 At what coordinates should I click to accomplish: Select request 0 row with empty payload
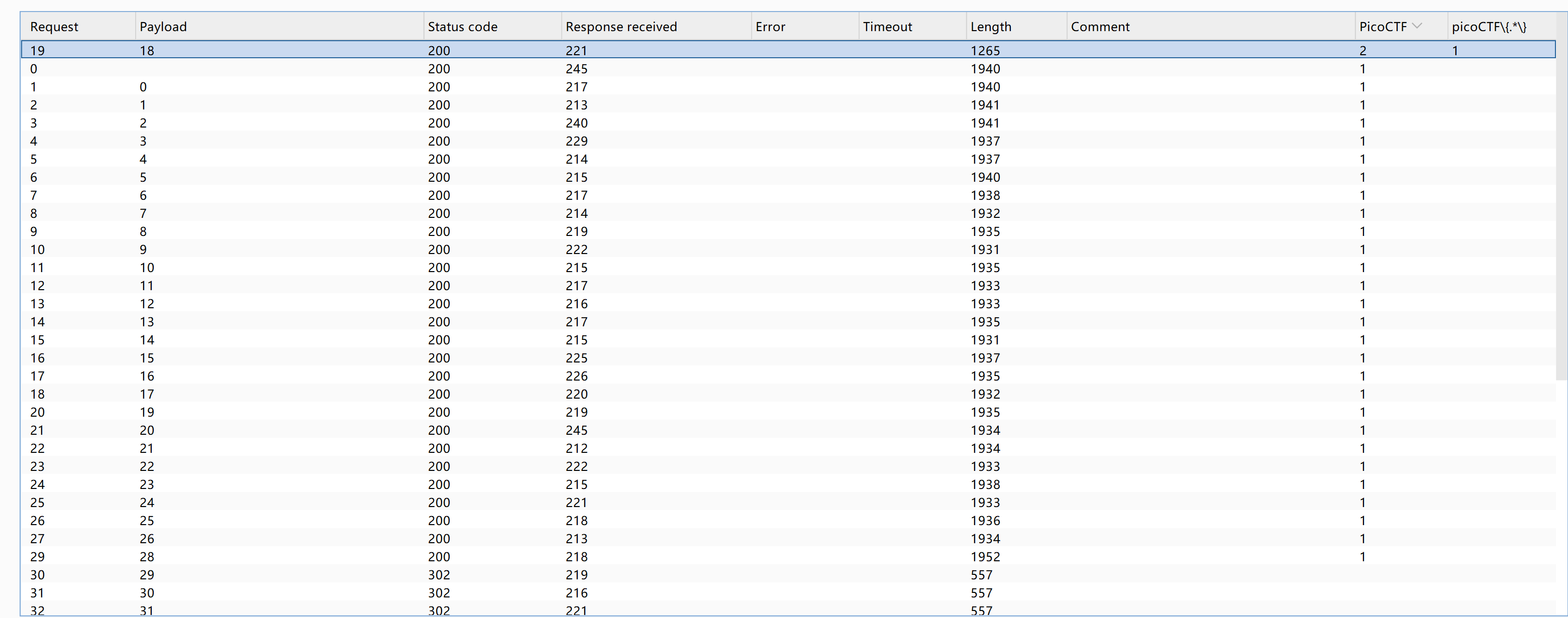[x=788, y=69]
